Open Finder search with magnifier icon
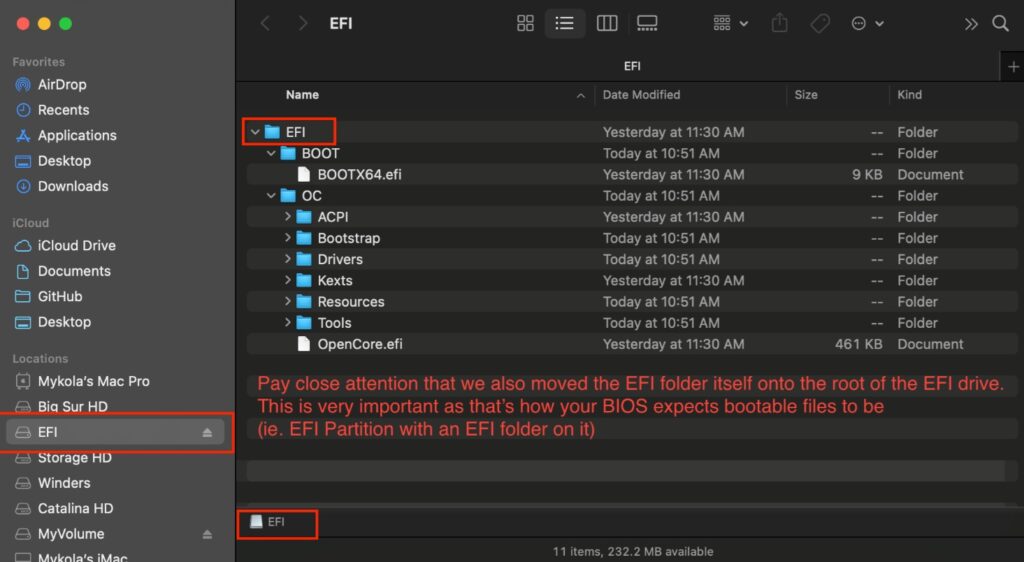Screen dimensions: 1024x562 pos(1000,23)
